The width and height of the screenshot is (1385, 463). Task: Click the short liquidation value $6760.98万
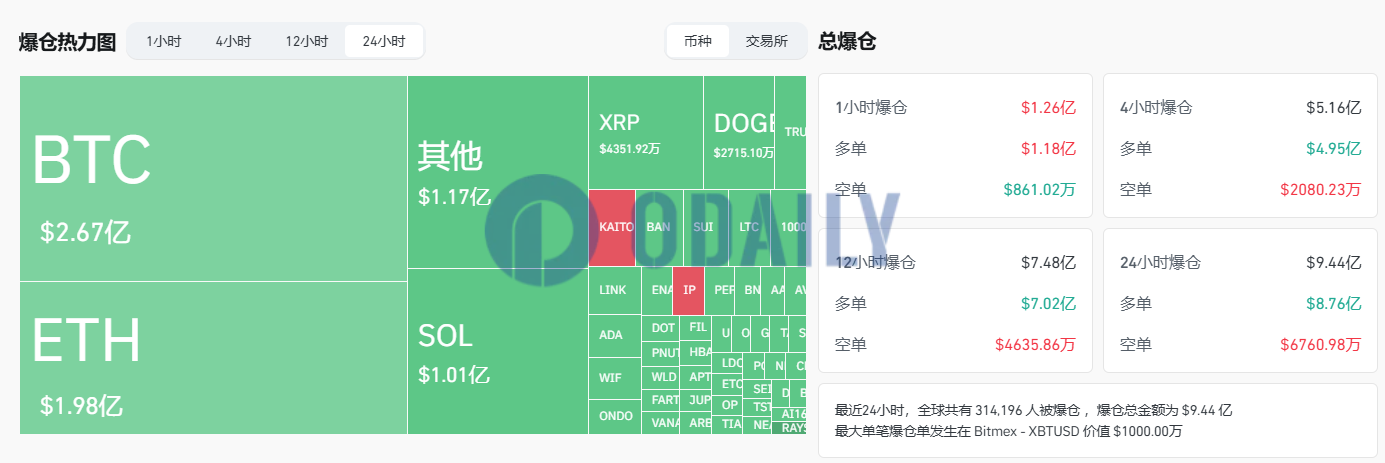1321,344
